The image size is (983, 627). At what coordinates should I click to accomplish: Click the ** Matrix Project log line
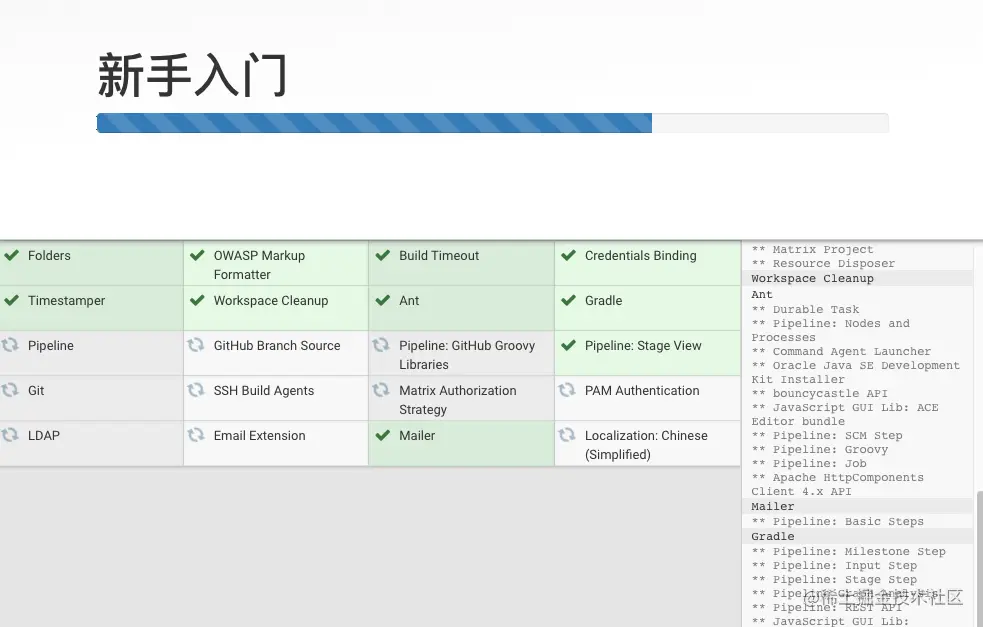coord(812,250)
